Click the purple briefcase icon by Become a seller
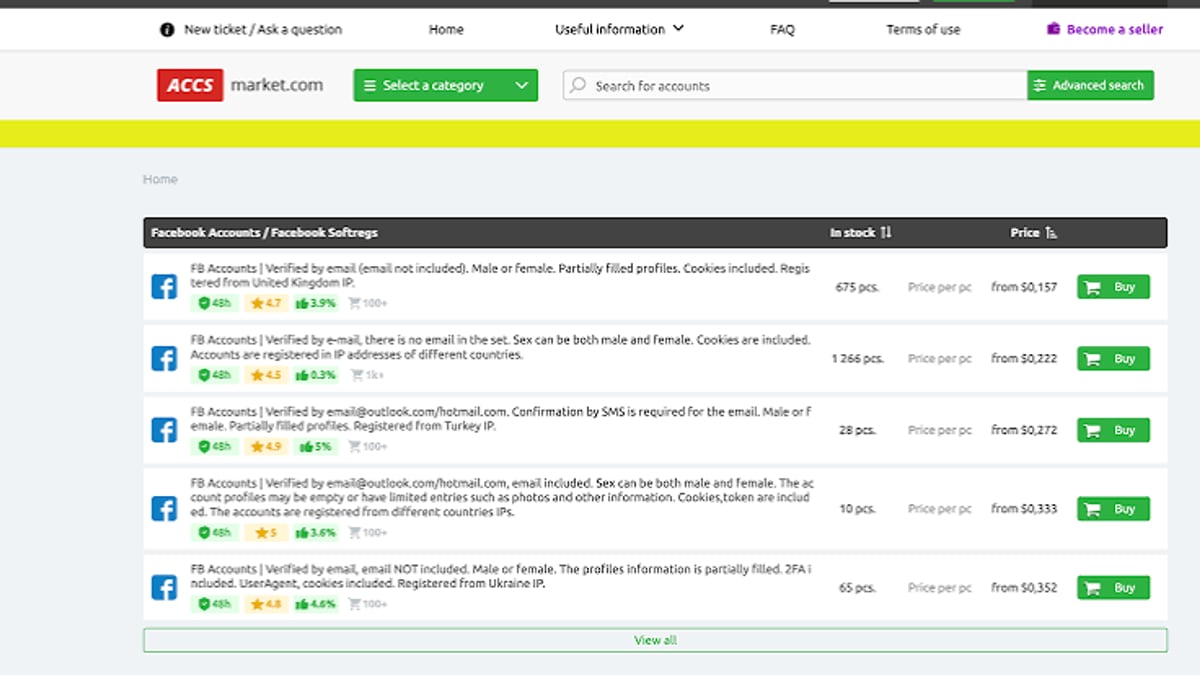 [1053, 29]
